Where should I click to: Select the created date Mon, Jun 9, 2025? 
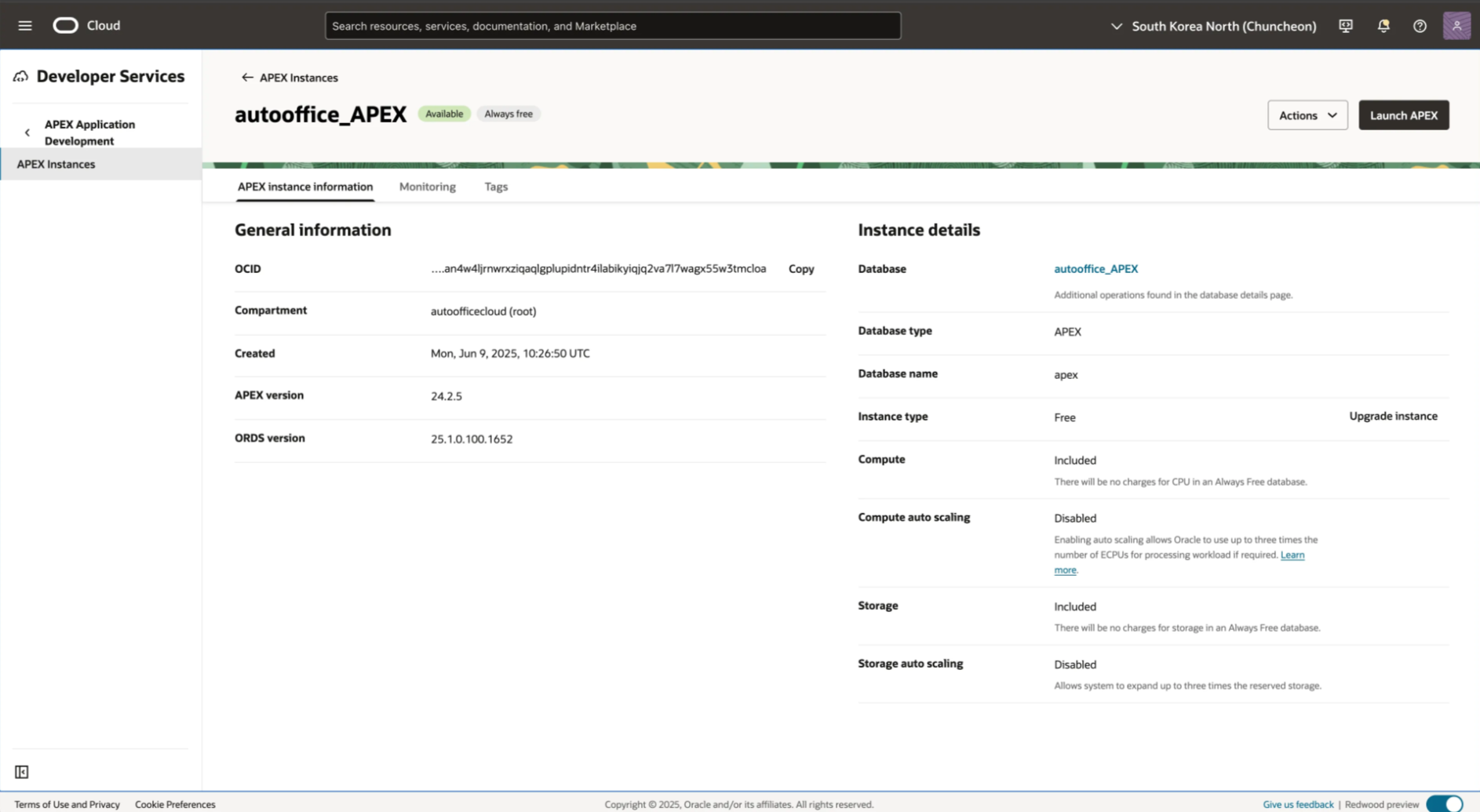(510, 354)
